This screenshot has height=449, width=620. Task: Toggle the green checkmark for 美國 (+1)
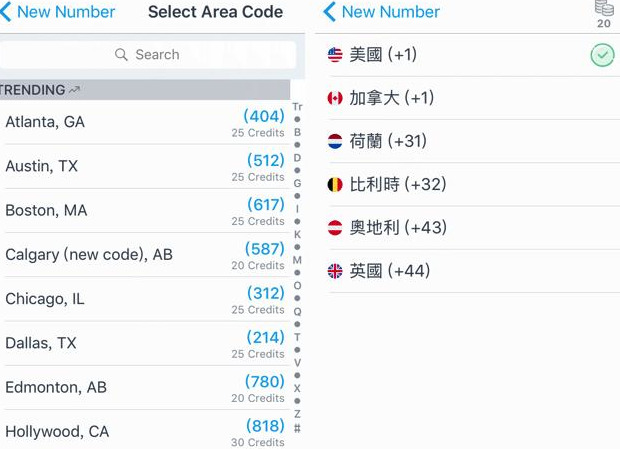[x=602, y=55]
